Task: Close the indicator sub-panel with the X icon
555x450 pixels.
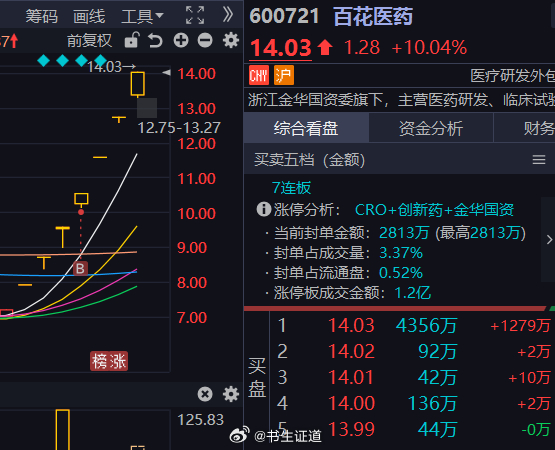Action: (205, 394)
